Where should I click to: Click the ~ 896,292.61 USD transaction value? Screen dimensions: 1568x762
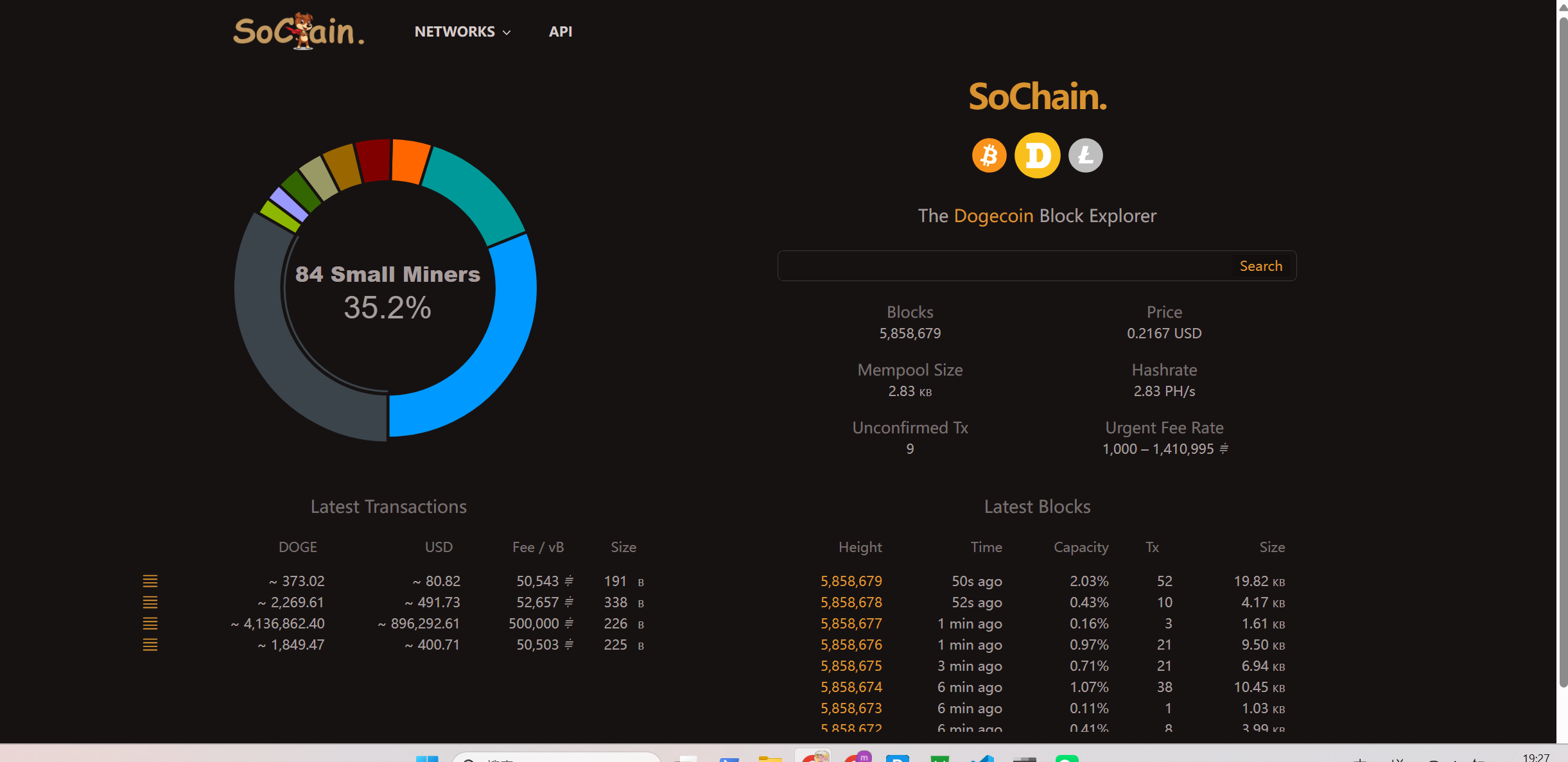pos(419,623)
